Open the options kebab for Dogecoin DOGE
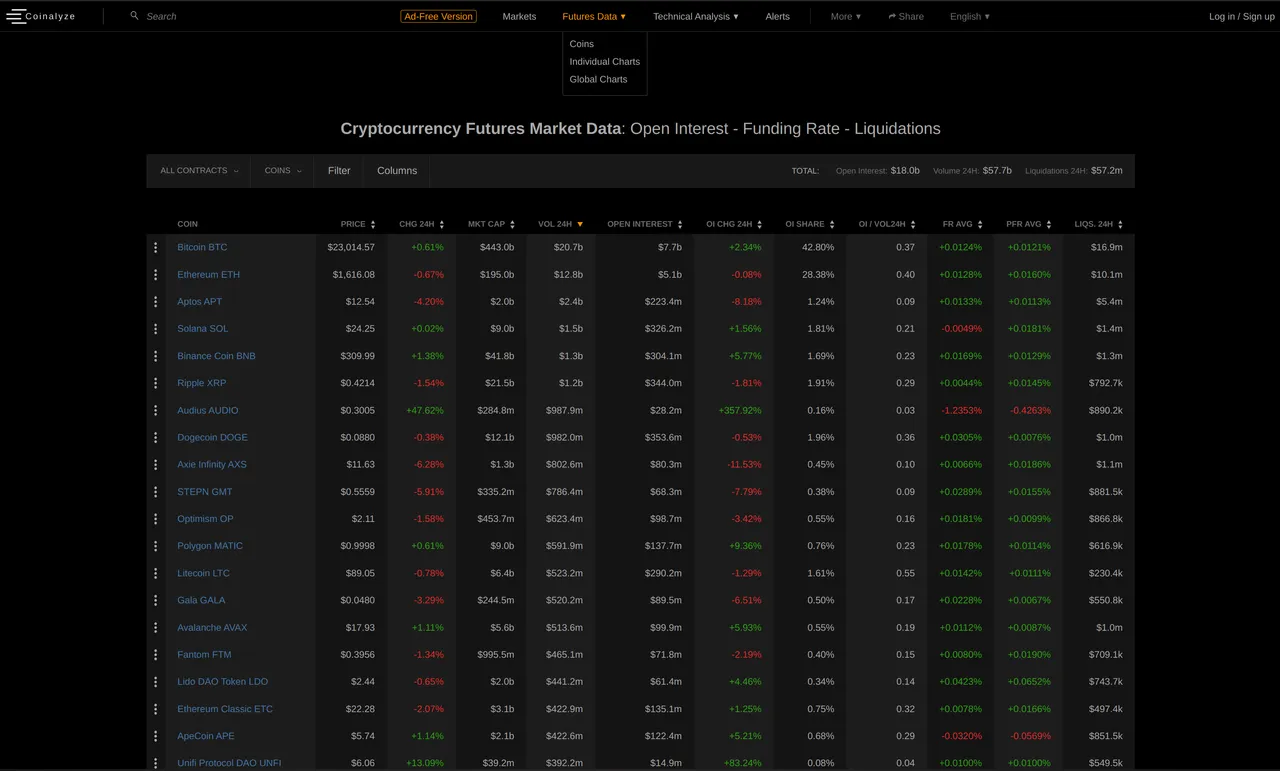 pyautogui.click(x=156, y=437)
